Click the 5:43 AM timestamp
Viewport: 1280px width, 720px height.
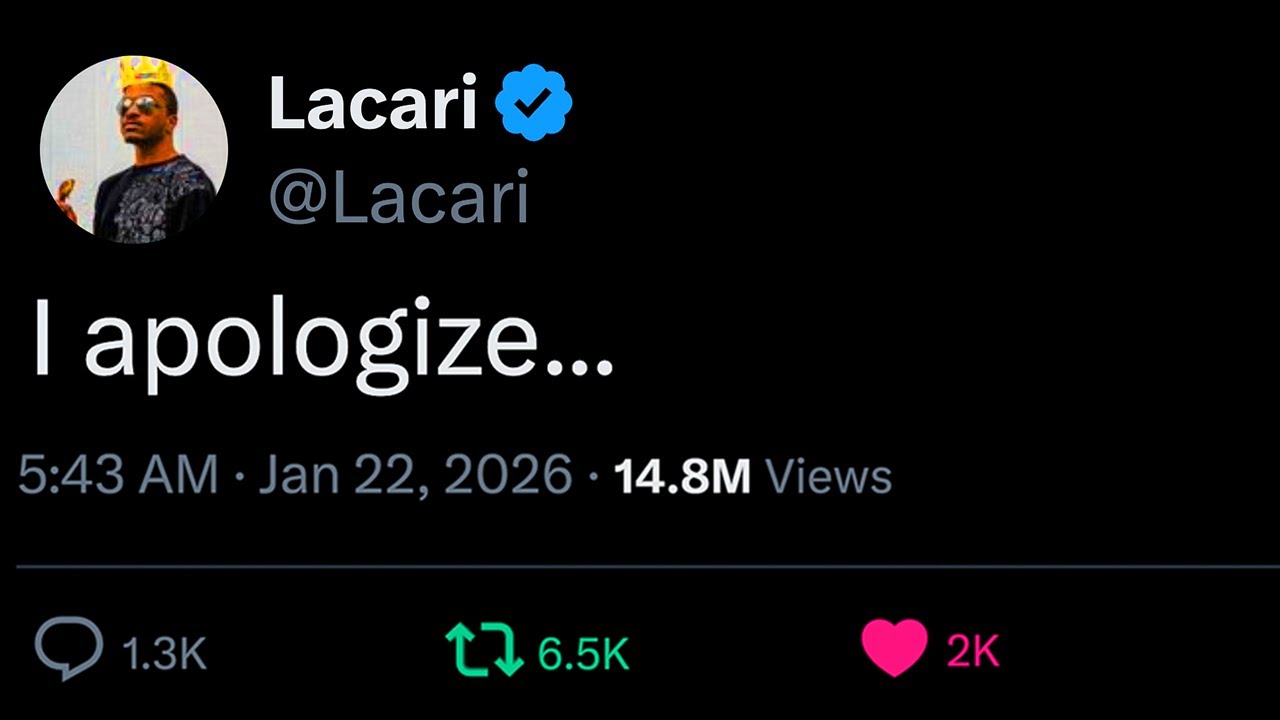(118, 476)
